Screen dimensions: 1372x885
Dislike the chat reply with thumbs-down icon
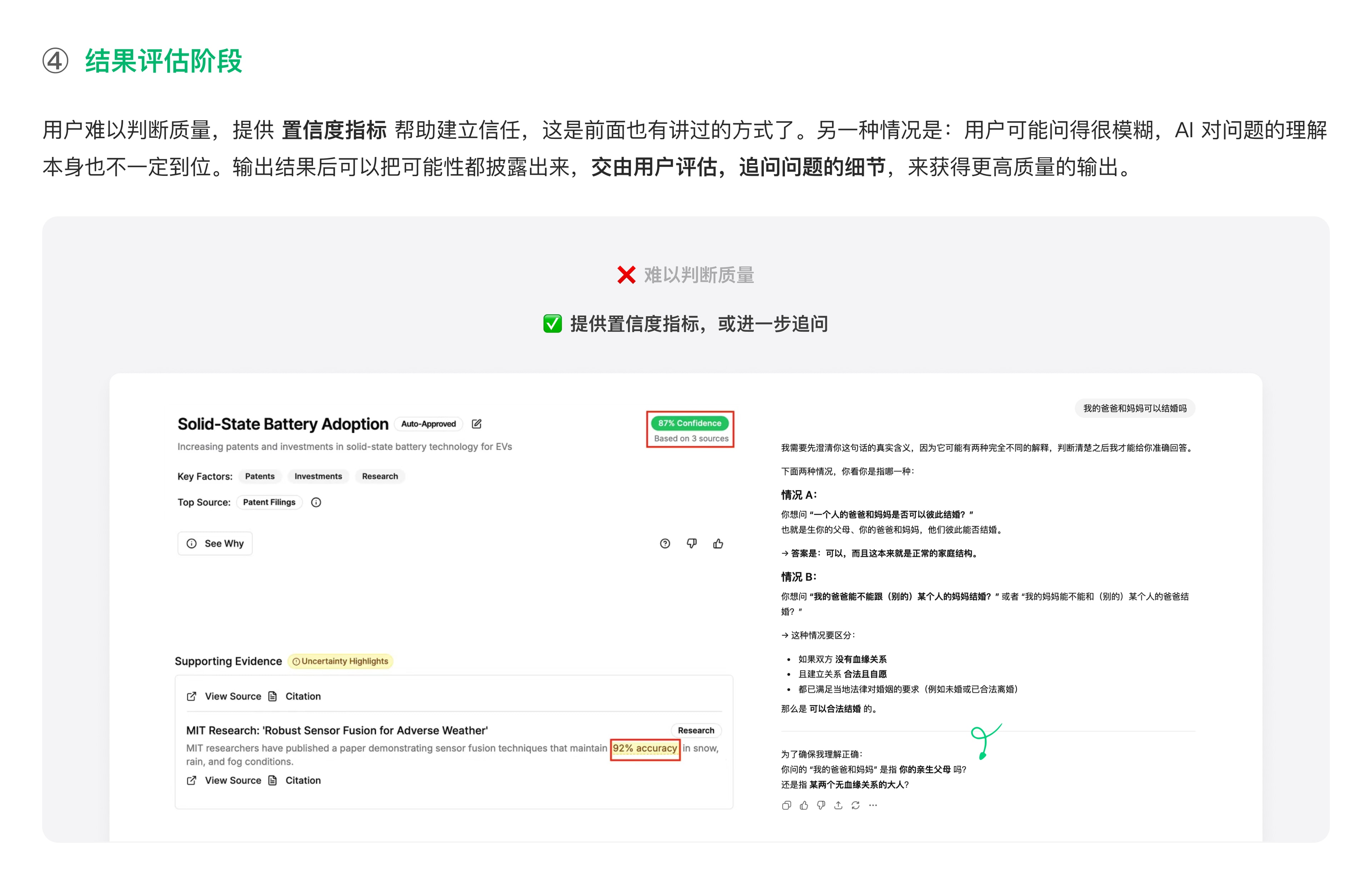(x=821, y=805)
